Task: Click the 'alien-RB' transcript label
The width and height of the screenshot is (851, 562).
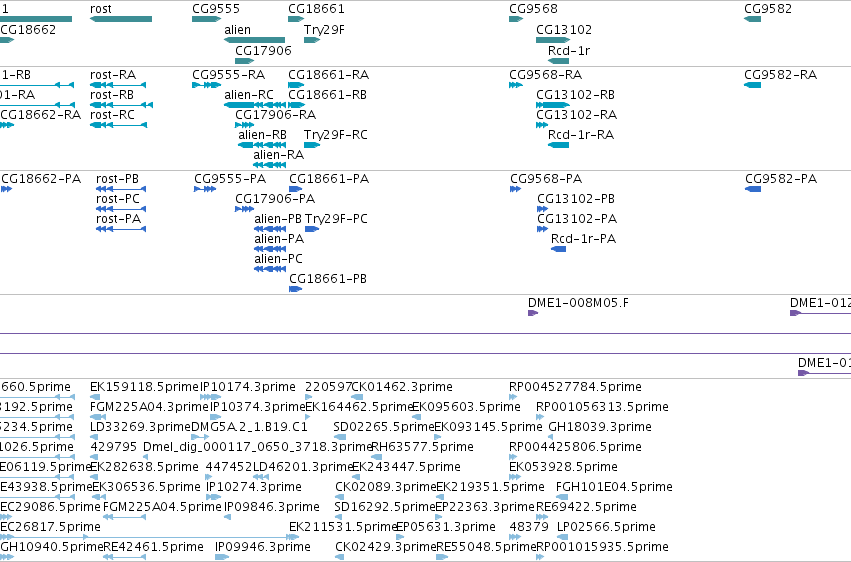Action: click(x=263, y=135)
